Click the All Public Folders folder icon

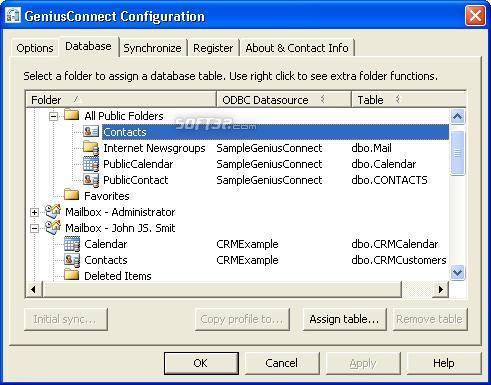tap(71, 115)
